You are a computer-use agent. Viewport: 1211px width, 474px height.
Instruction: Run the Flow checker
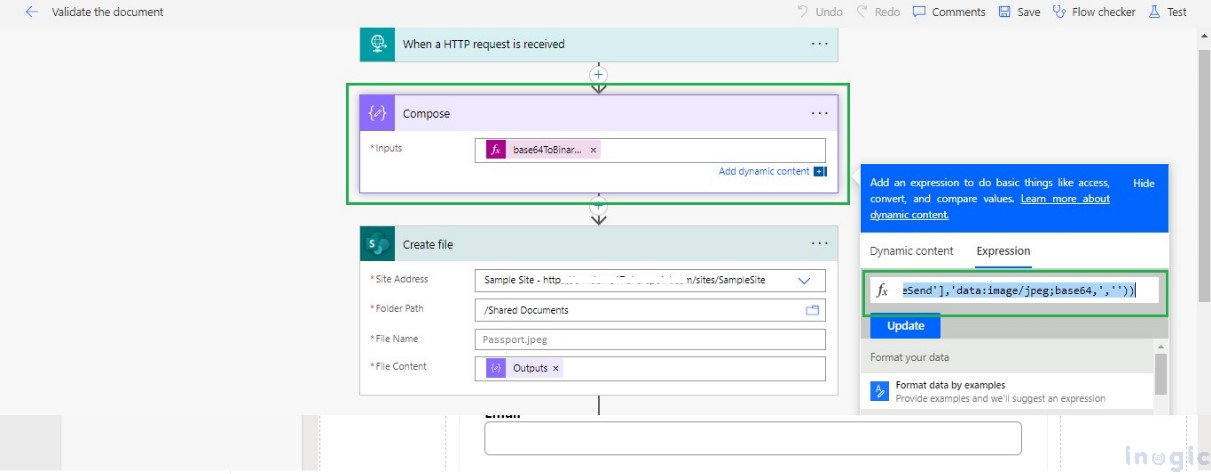click(x=1094, y=12)
